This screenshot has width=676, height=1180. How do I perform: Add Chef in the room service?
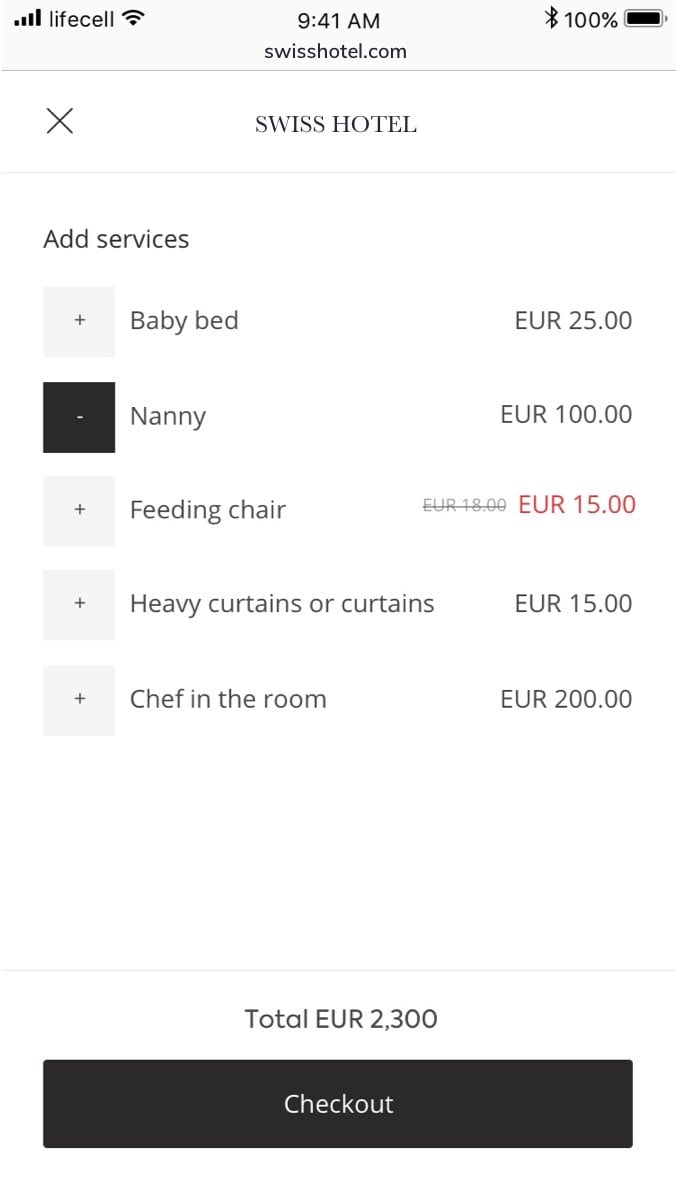(x=79, y=699)
